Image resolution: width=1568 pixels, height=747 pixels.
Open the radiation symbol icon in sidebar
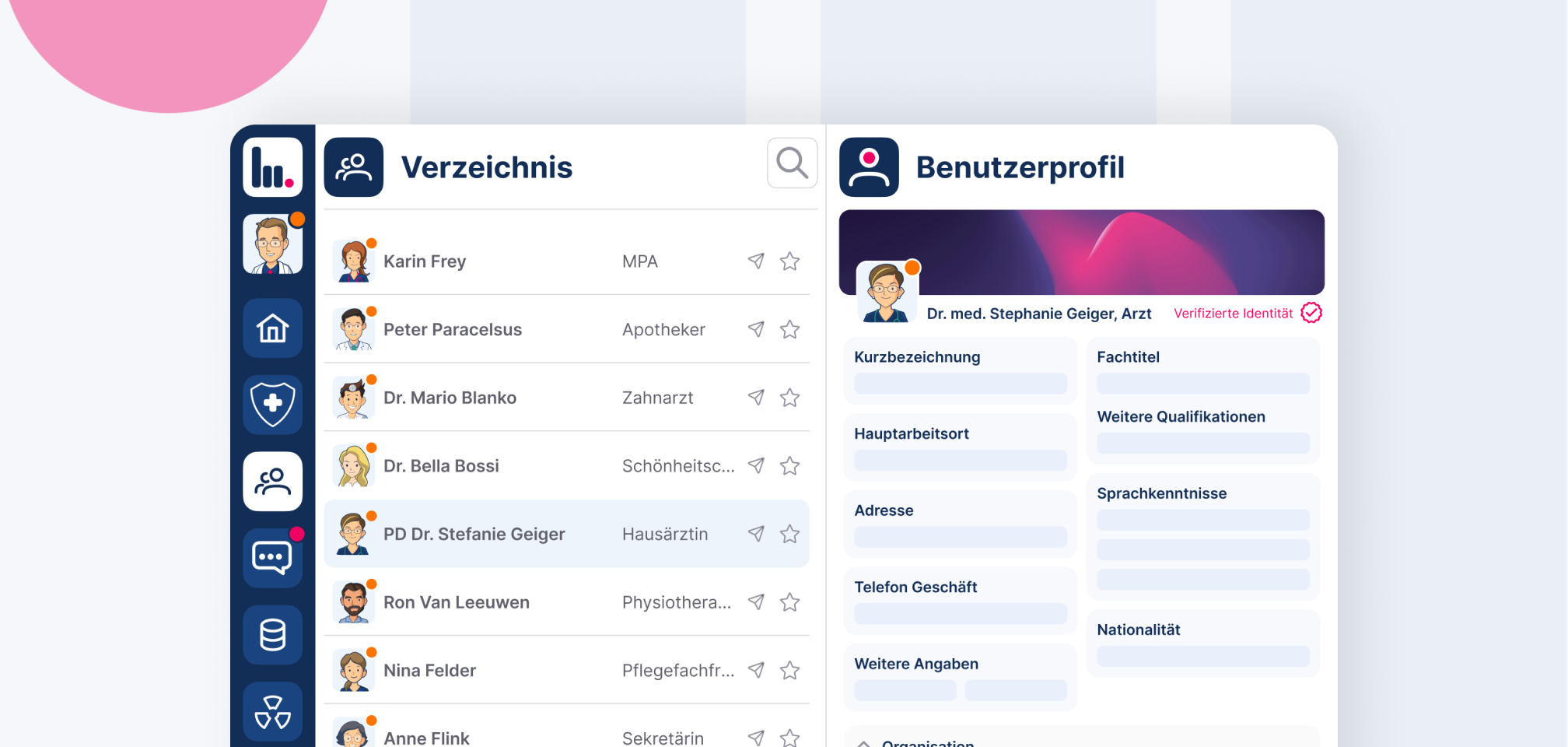(x=272, y=711)
